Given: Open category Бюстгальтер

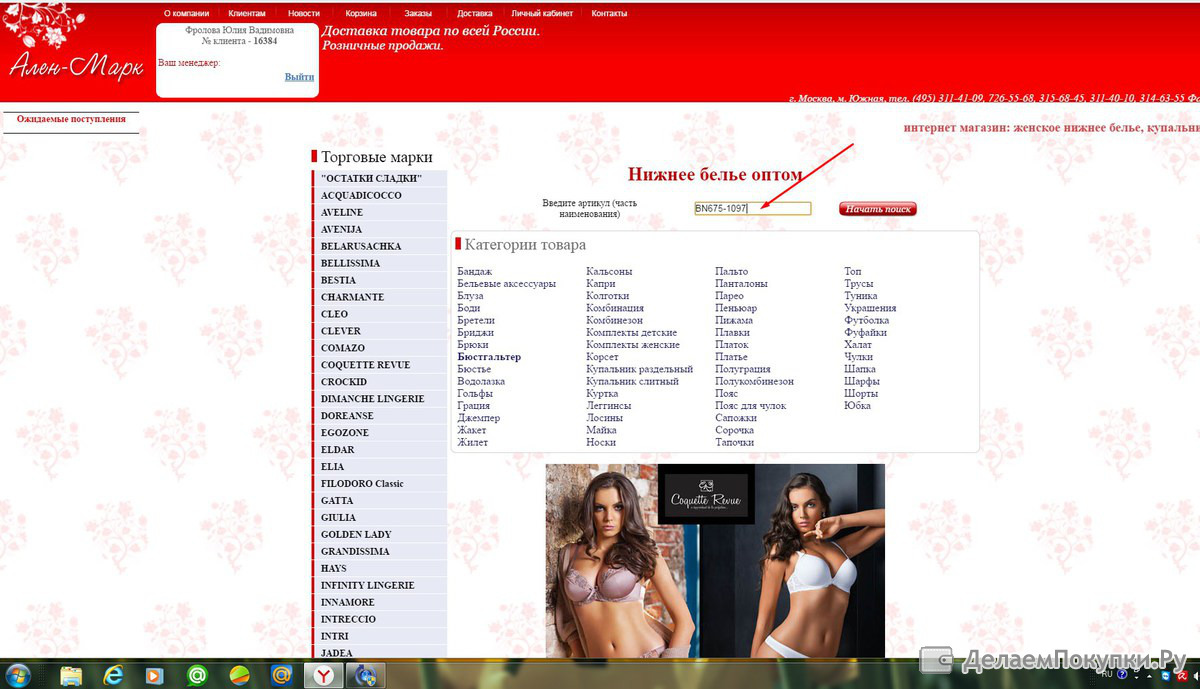Looking at the screenshot, I should [489, 357].
